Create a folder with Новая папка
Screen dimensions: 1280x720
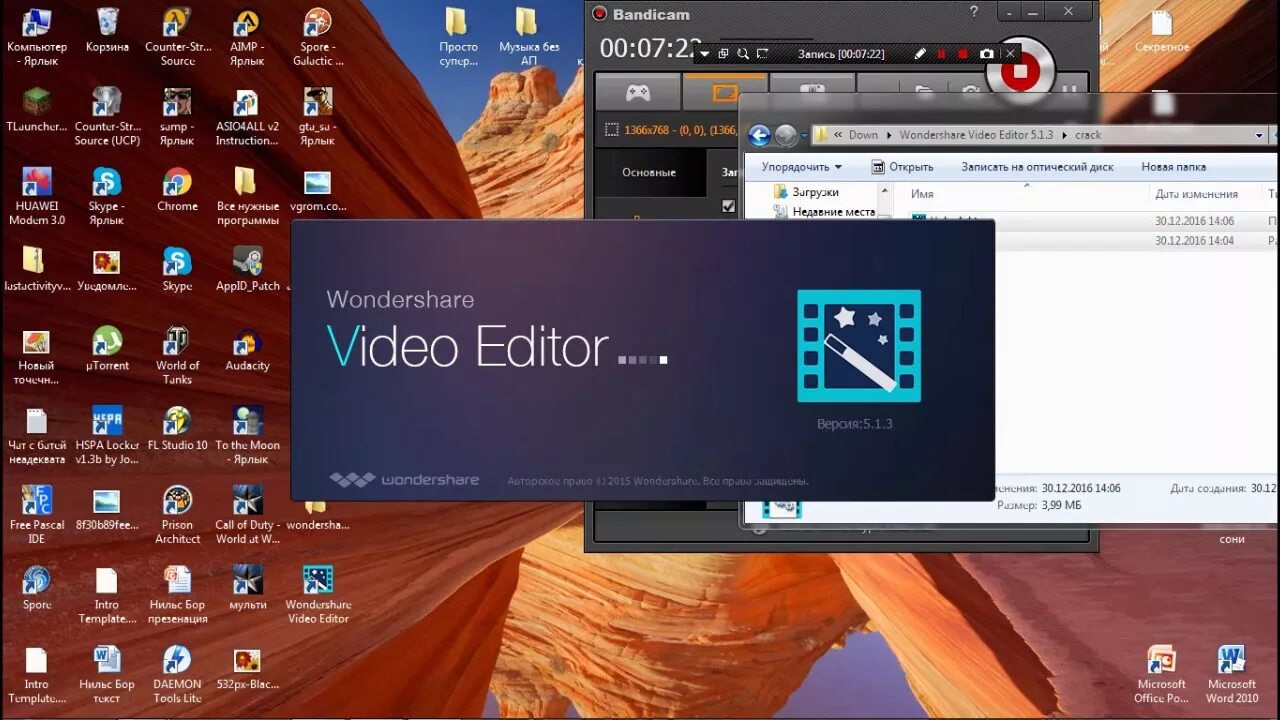(x=1173, y=167)
